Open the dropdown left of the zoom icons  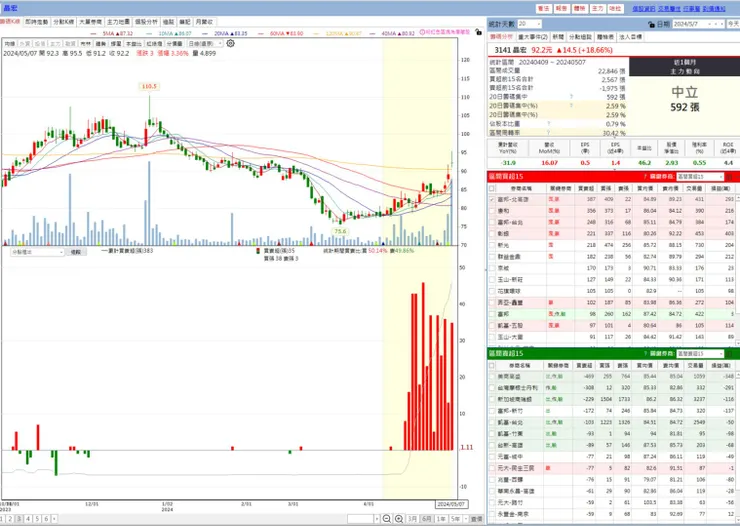pyautogui.click(x=377, y=519)
